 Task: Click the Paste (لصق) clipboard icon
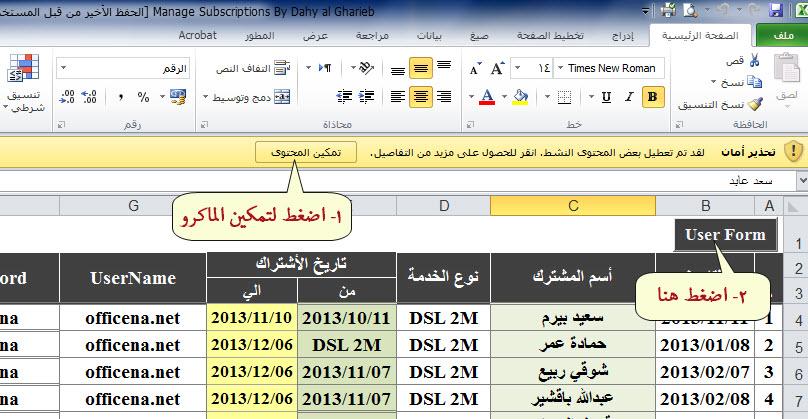[x=787, y=68]
